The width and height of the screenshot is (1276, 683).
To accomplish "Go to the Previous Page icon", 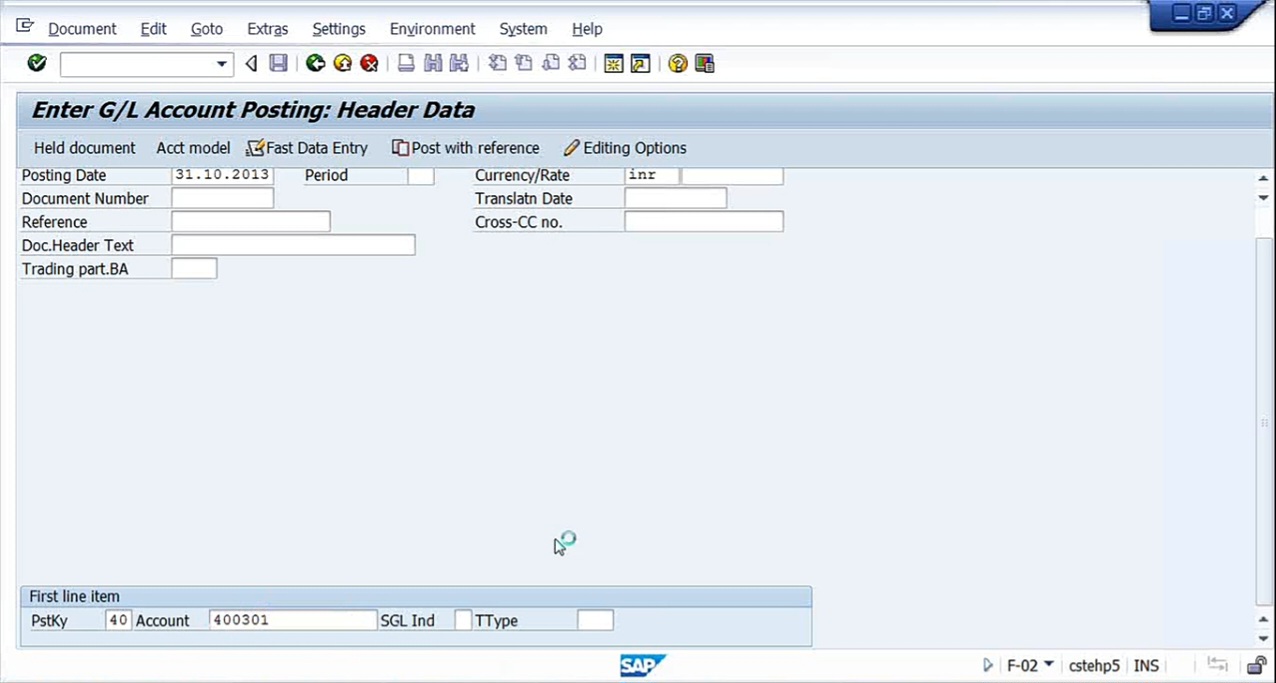I will coord(524,64).
